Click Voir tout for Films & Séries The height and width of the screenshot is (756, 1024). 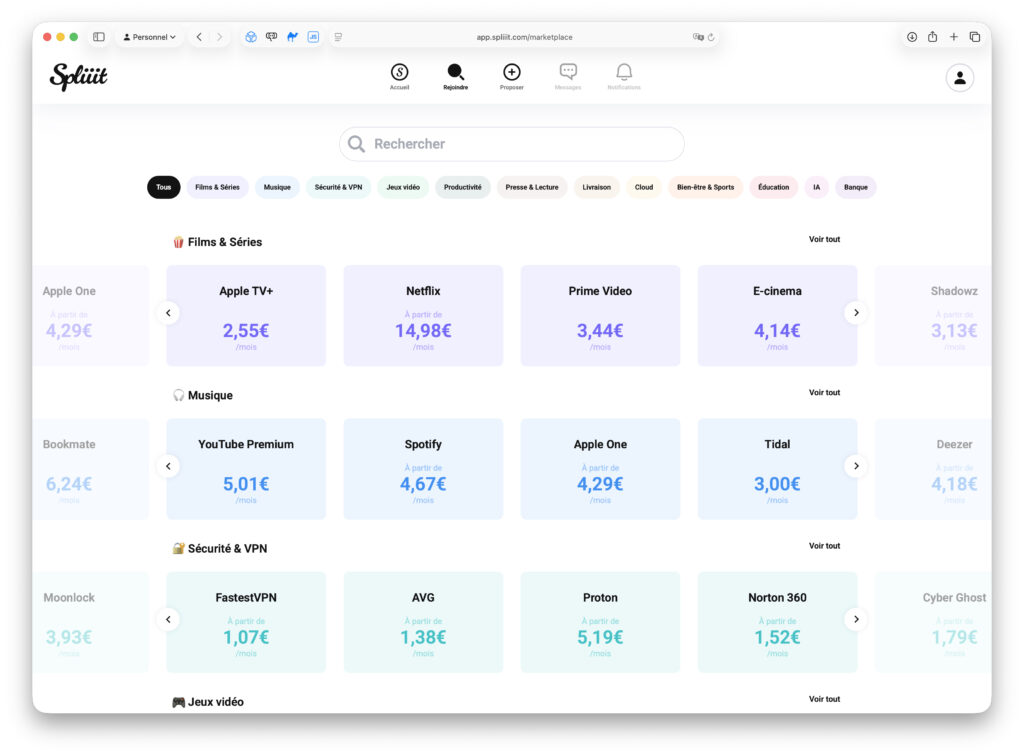[x=824, y=240]
